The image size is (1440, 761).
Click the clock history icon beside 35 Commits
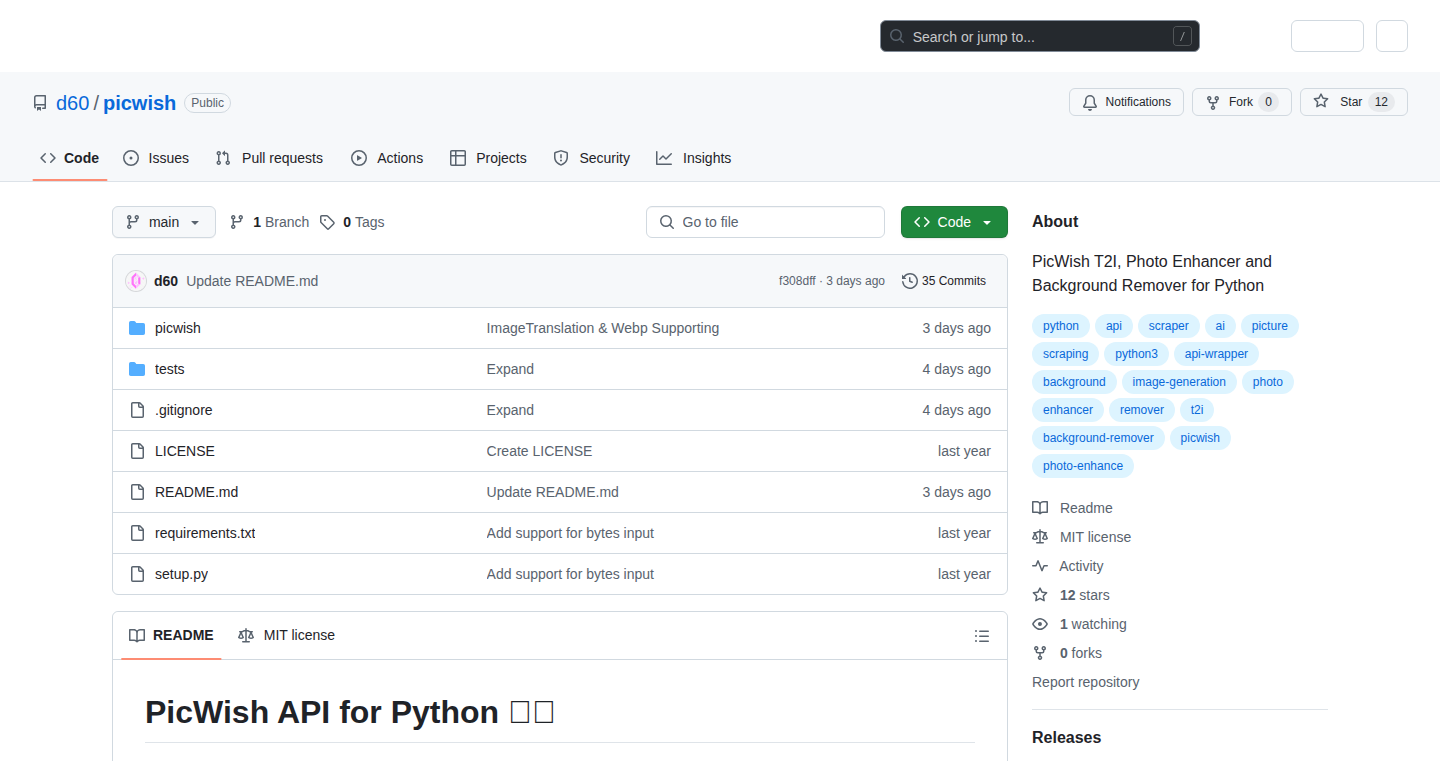[x=909, y=281]
